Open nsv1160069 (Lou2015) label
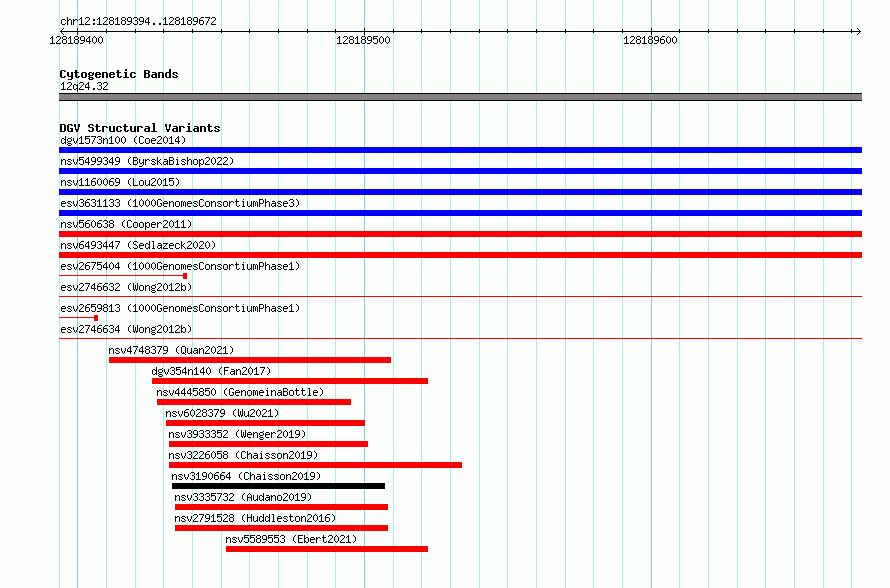The height and width of the screenshot is (588, 890). [x=120, y=182]
